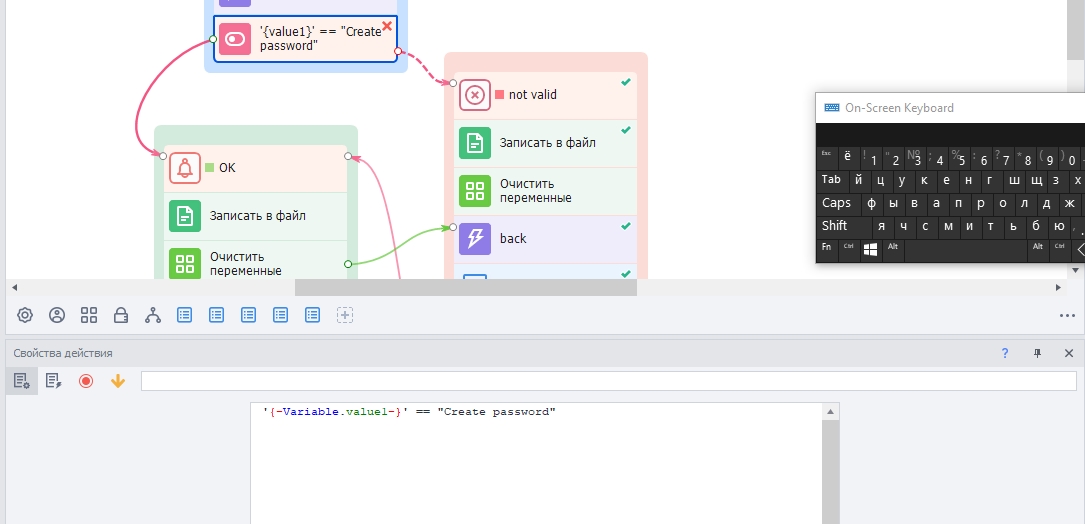
Task: Toggle the Caps key on On-Screen Keyboard
Action: (x=837, y=204)
